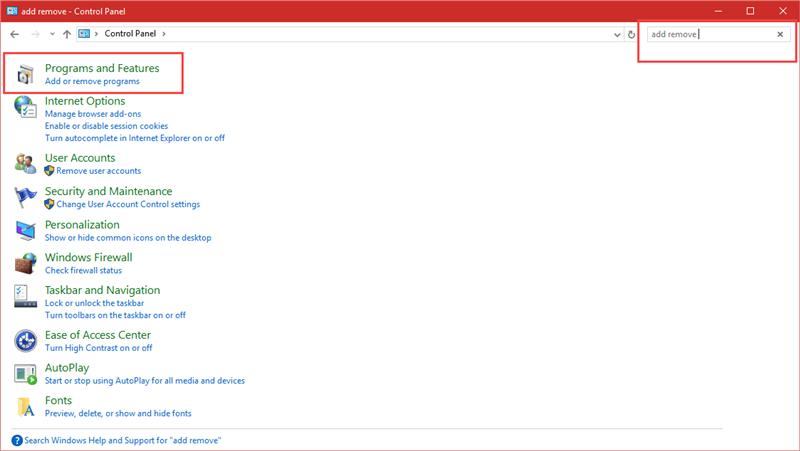This screenshot has height=451, width=800.
Task: Click the shield icon beside Change User Account Control
Action: [x=49, y=204]
